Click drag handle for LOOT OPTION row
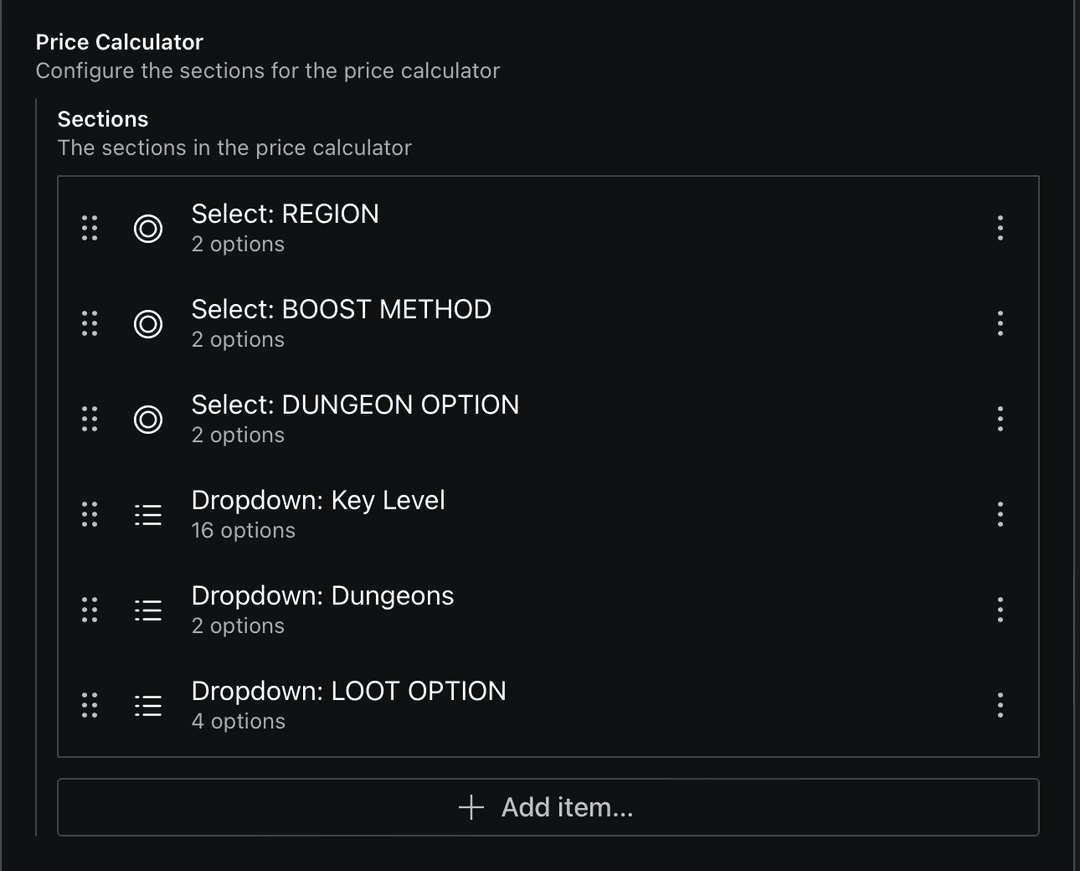 click(89, 705)
